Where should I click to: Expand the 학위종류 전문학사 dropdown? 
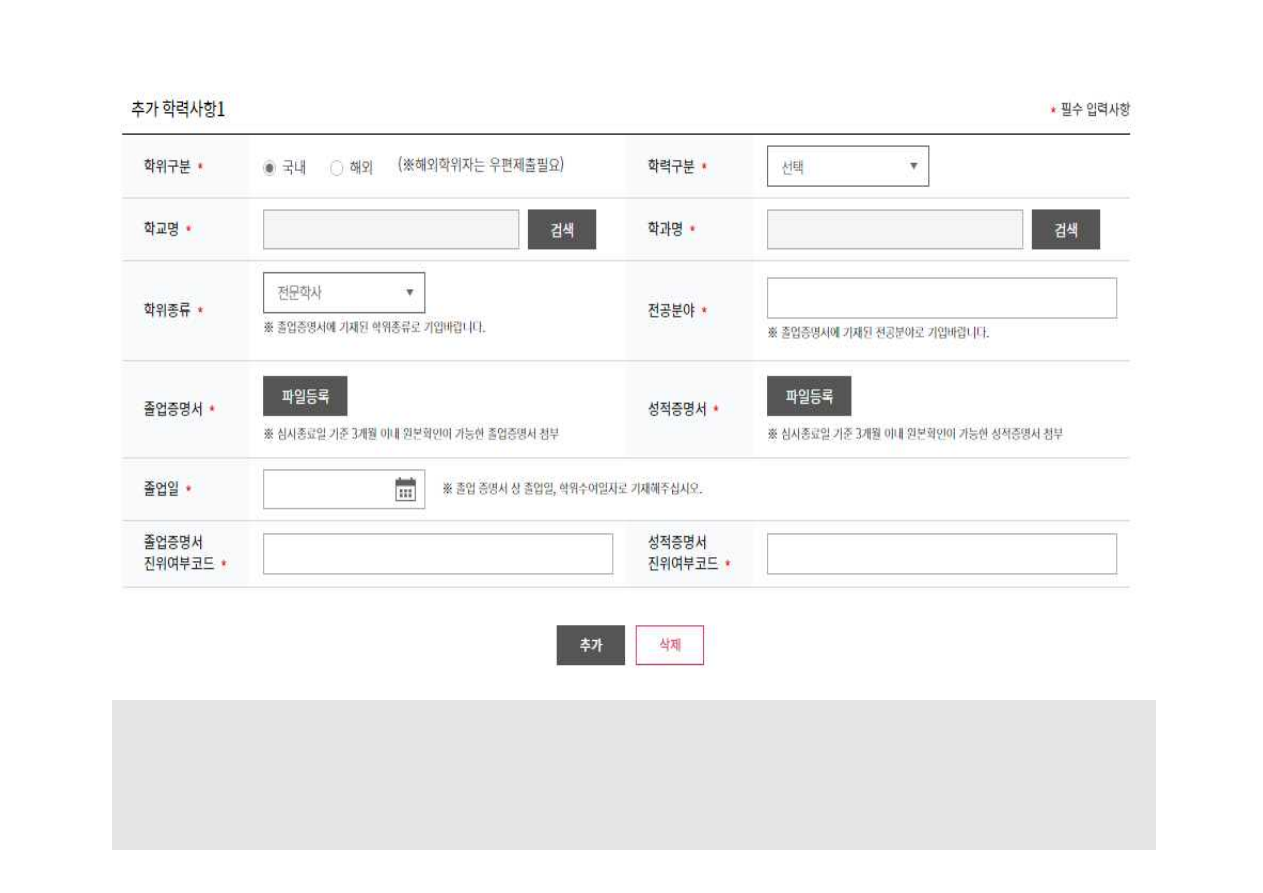(343, 293)
